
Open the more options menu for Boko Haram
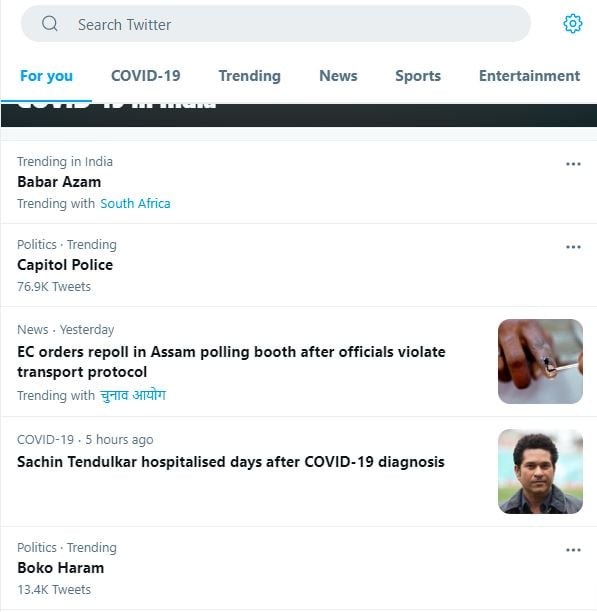click(573, 550)
